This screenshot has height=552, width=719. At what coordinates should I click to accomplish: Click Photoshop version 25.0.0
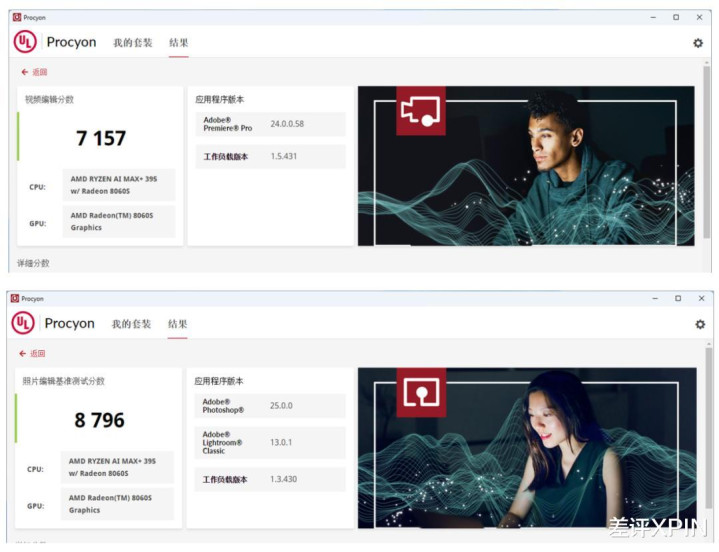pyautogui.click(x=281, y=406)
